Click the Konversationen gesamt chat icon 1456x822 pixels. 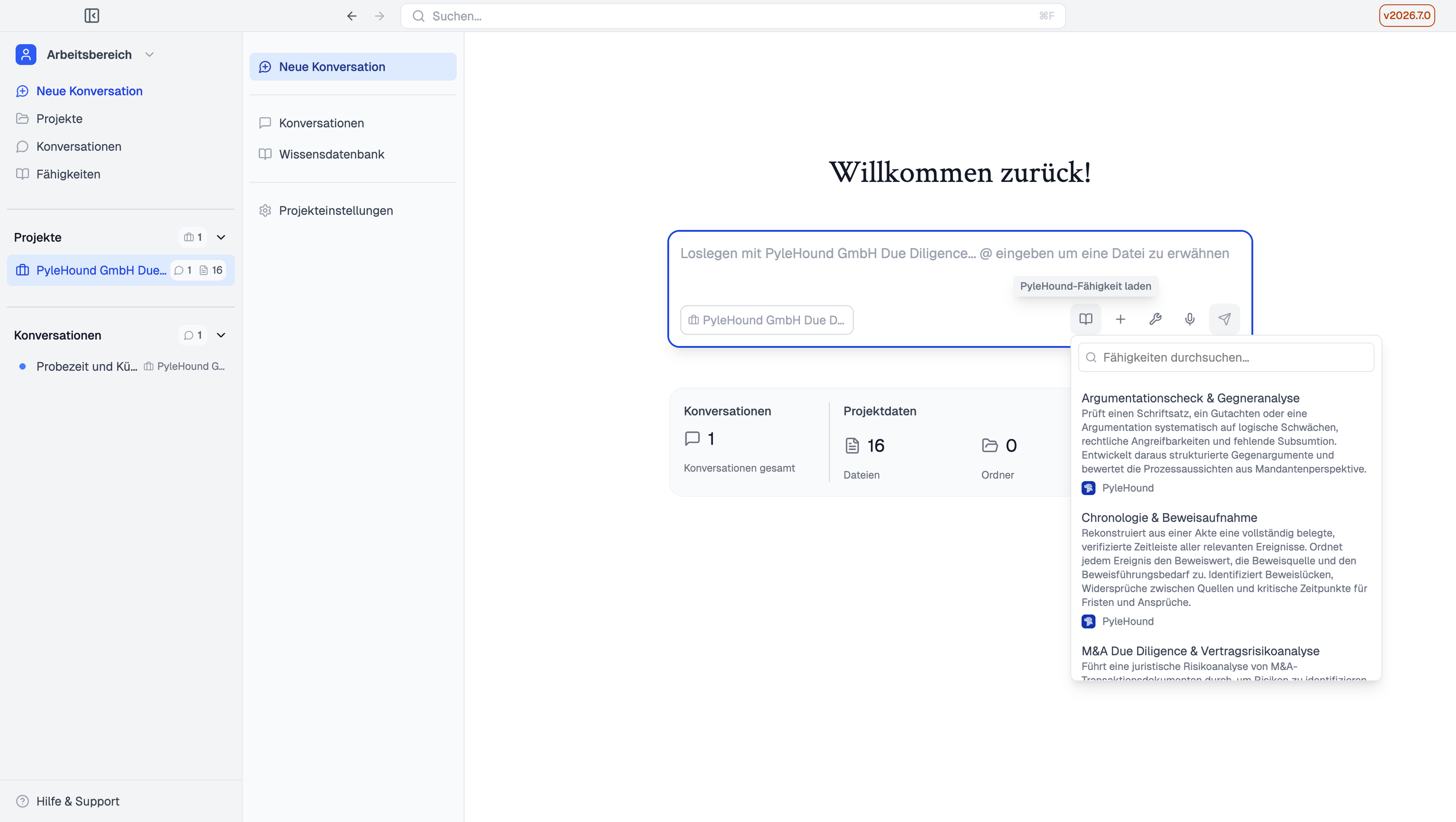(692, 438)
